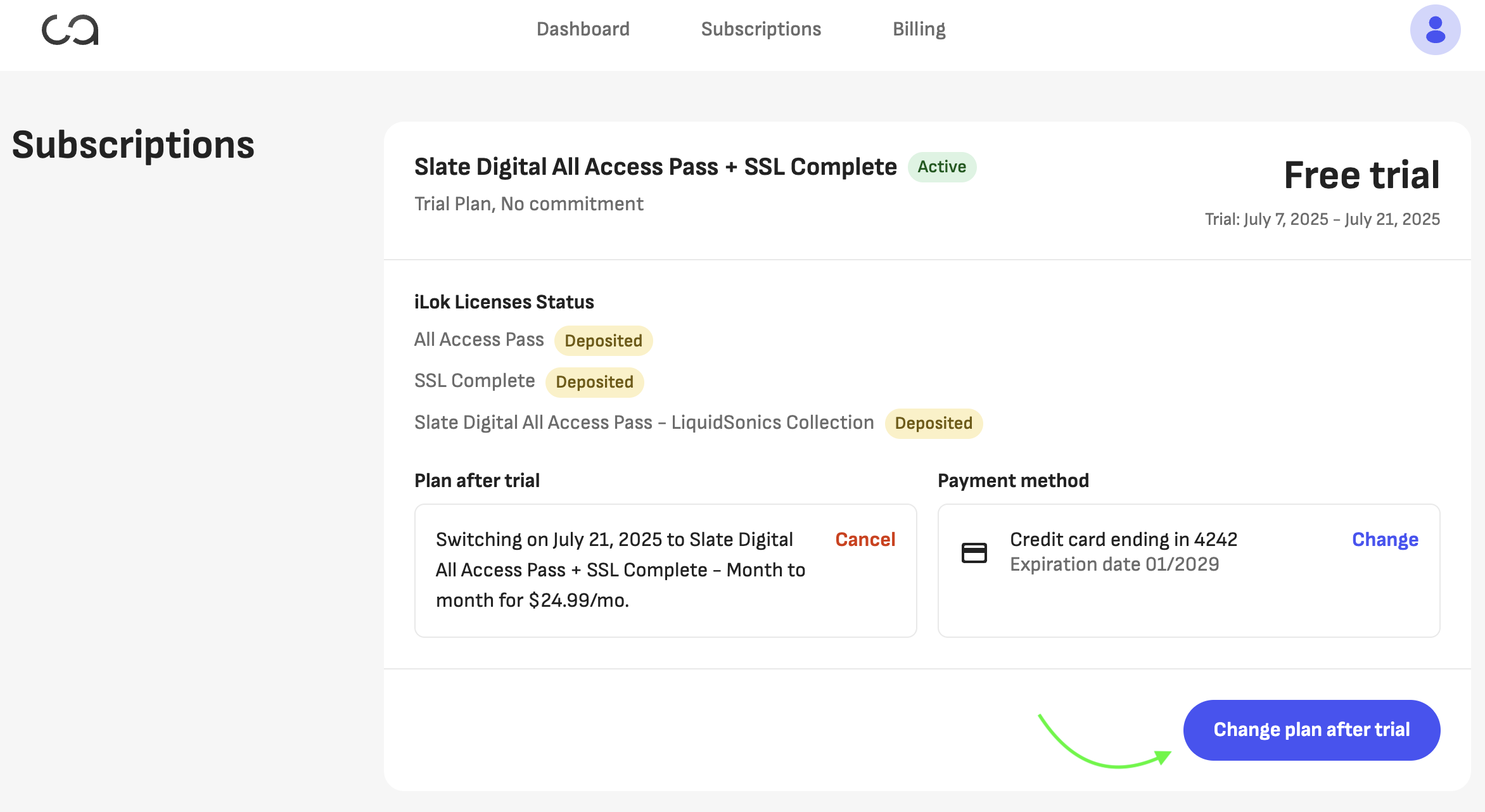This screenshot has height=812, width=1485.
Task: Open the user profile avatar menu
Action: [x=1435, y=30]
